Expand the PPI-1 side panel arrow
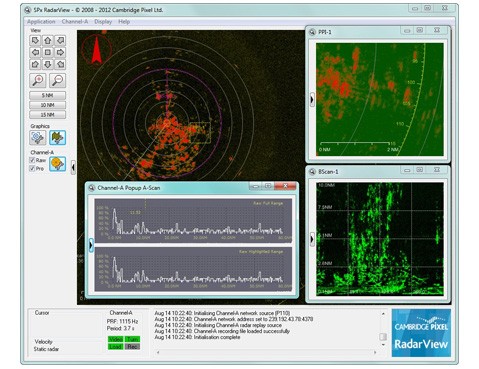The image size is (479, 369). coord(312,99)
